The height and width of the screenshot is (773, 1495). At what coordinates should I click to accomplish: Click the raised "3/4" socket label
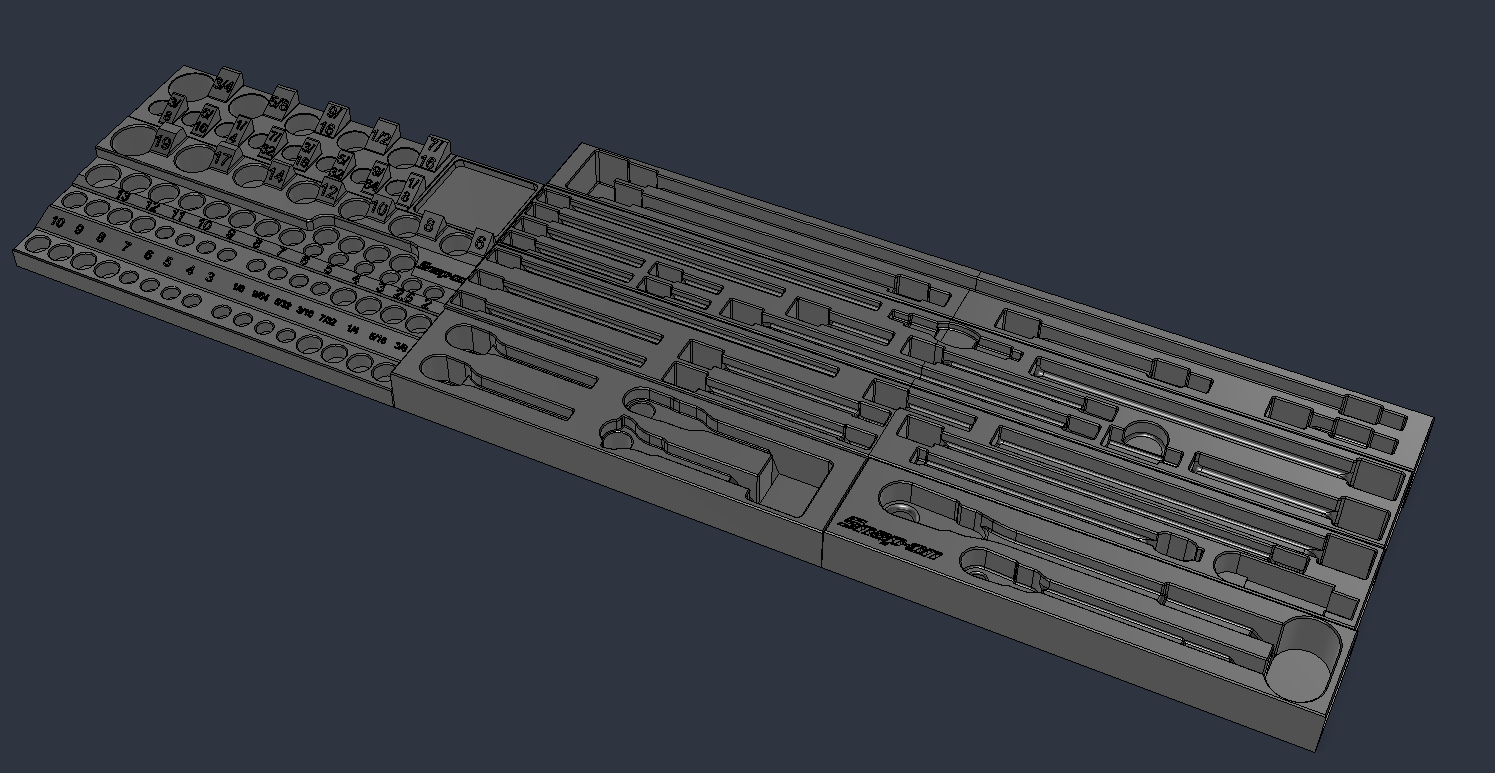pos(224,87)
